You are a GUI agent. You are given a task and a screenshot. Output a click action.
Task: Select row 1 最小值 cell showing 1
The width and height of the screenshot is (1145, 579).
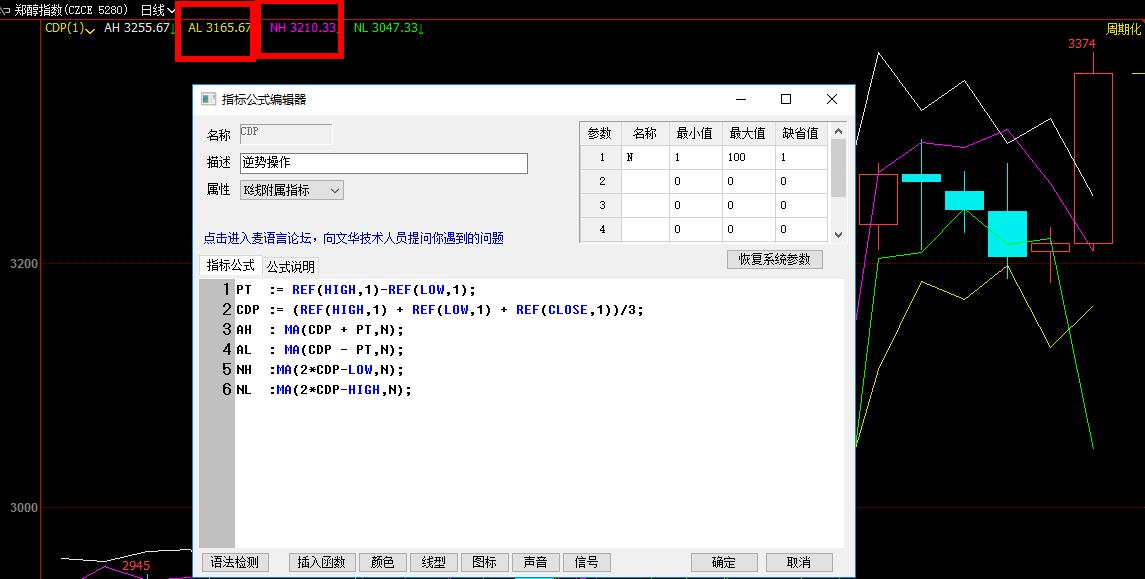[695, 157]
